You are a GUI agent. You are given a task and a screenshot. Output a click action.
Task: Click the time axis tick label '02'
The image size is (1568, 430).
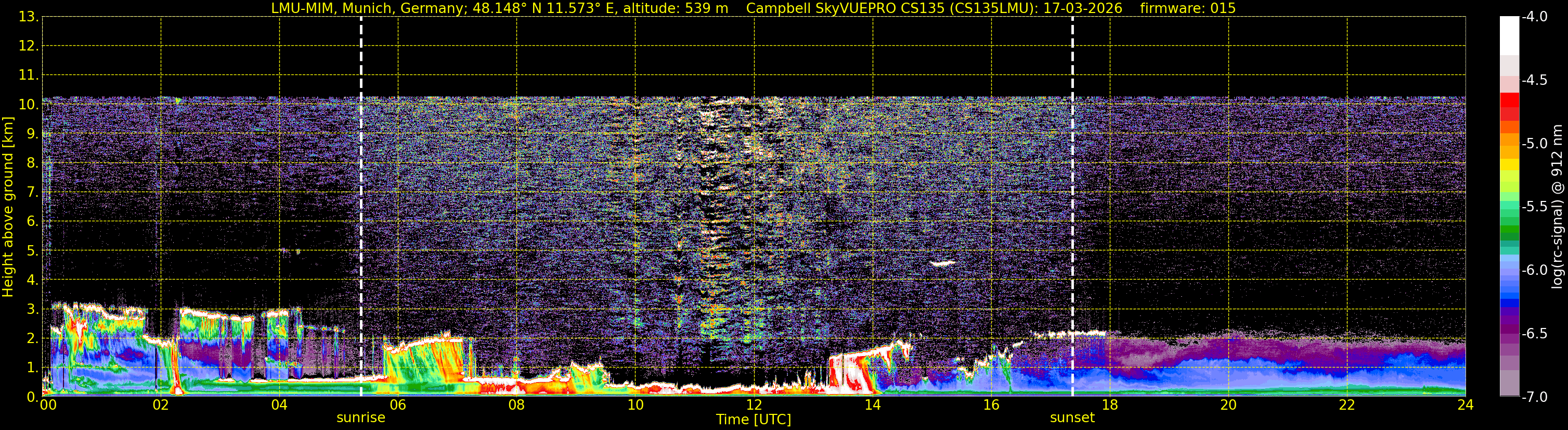pyautogui.click(x=161, y=405)
